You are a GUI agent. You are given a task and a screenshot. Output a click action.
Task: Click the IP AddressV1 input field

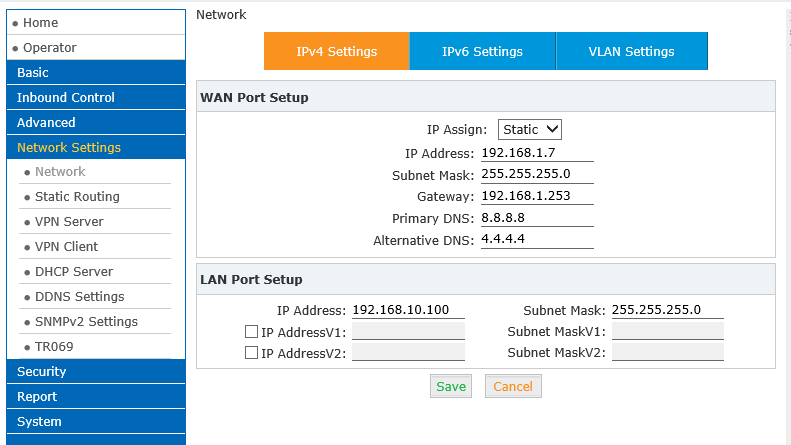[x=408, y=331]
